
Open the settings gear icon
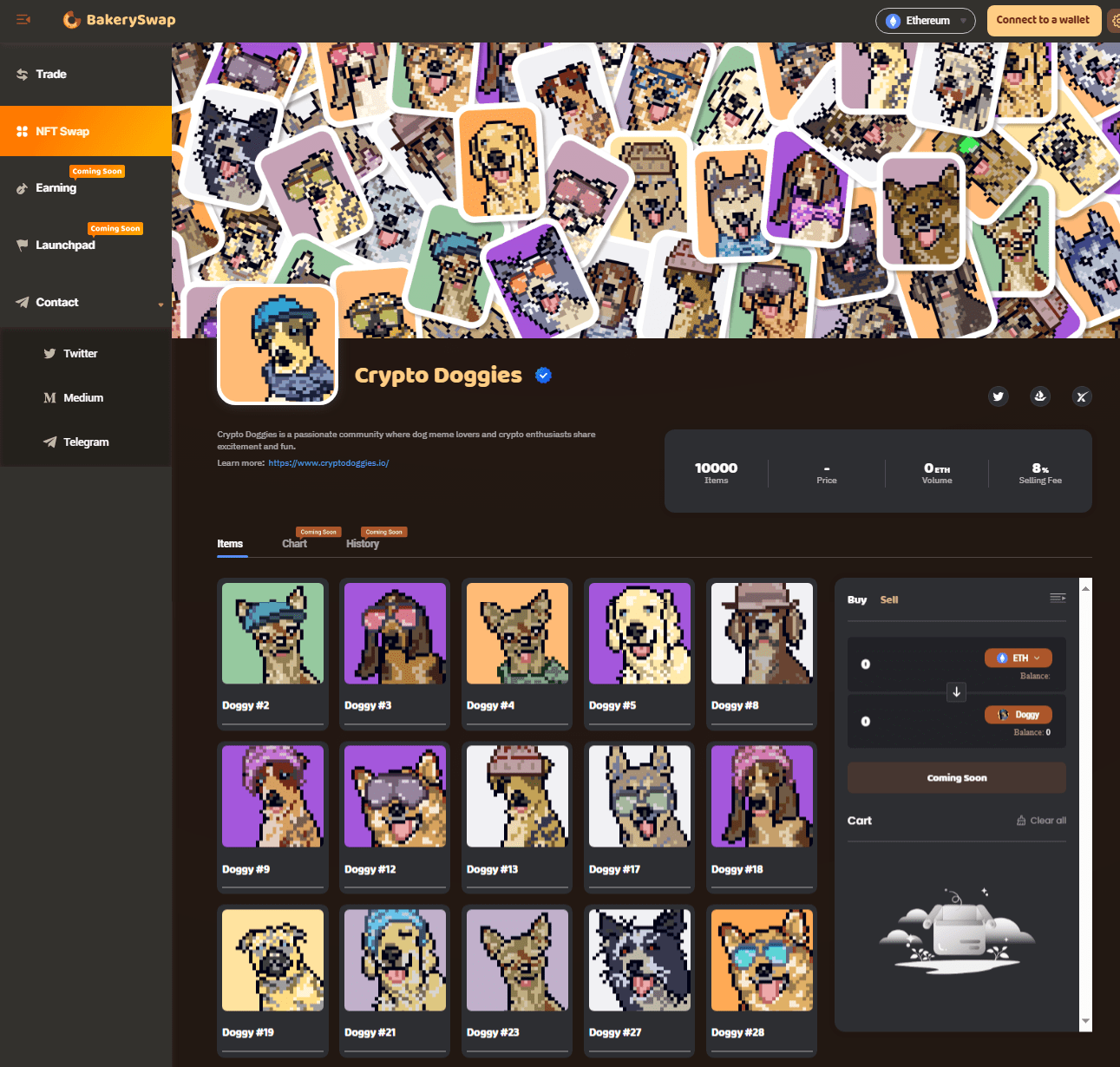1114,20
